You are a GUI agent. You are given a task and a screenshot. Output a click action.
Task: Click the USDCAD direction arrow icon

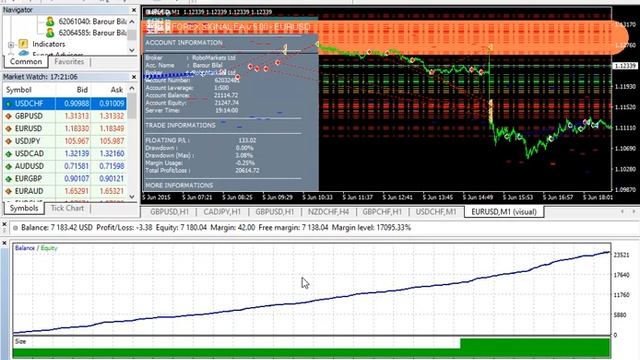coord(8,154)
